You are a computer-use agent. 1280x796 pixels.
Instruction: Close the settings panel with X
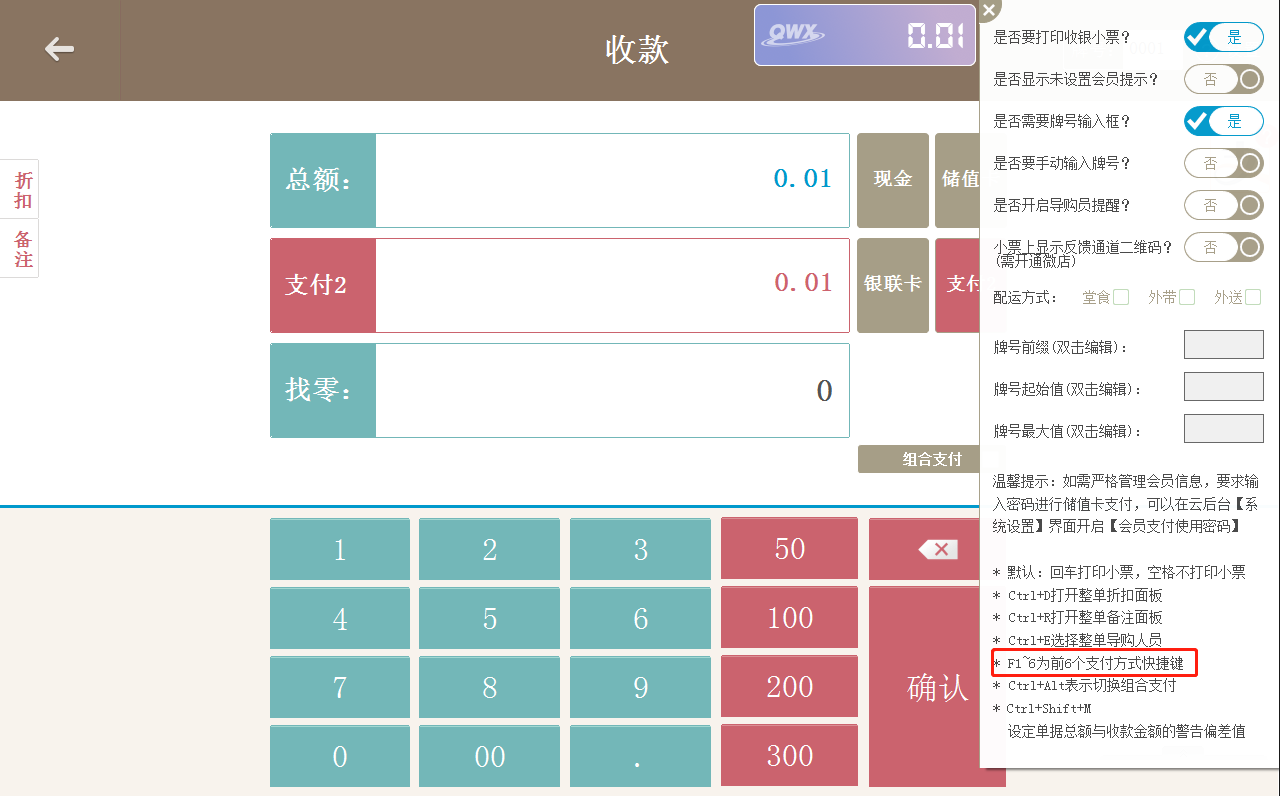[x=988, y=10]
